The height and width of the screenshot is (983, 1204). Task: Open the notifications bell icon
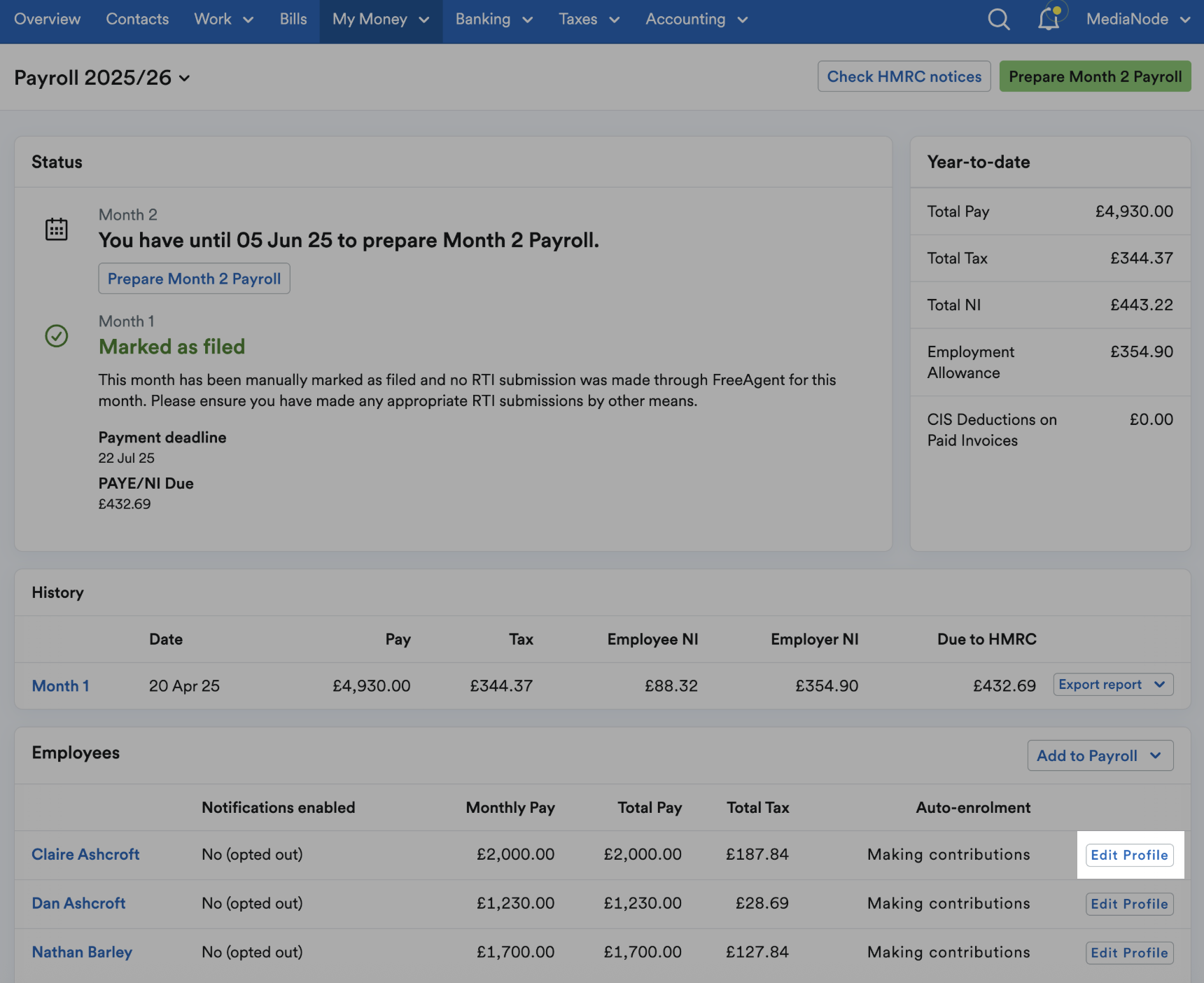[x=1048, y=20]
